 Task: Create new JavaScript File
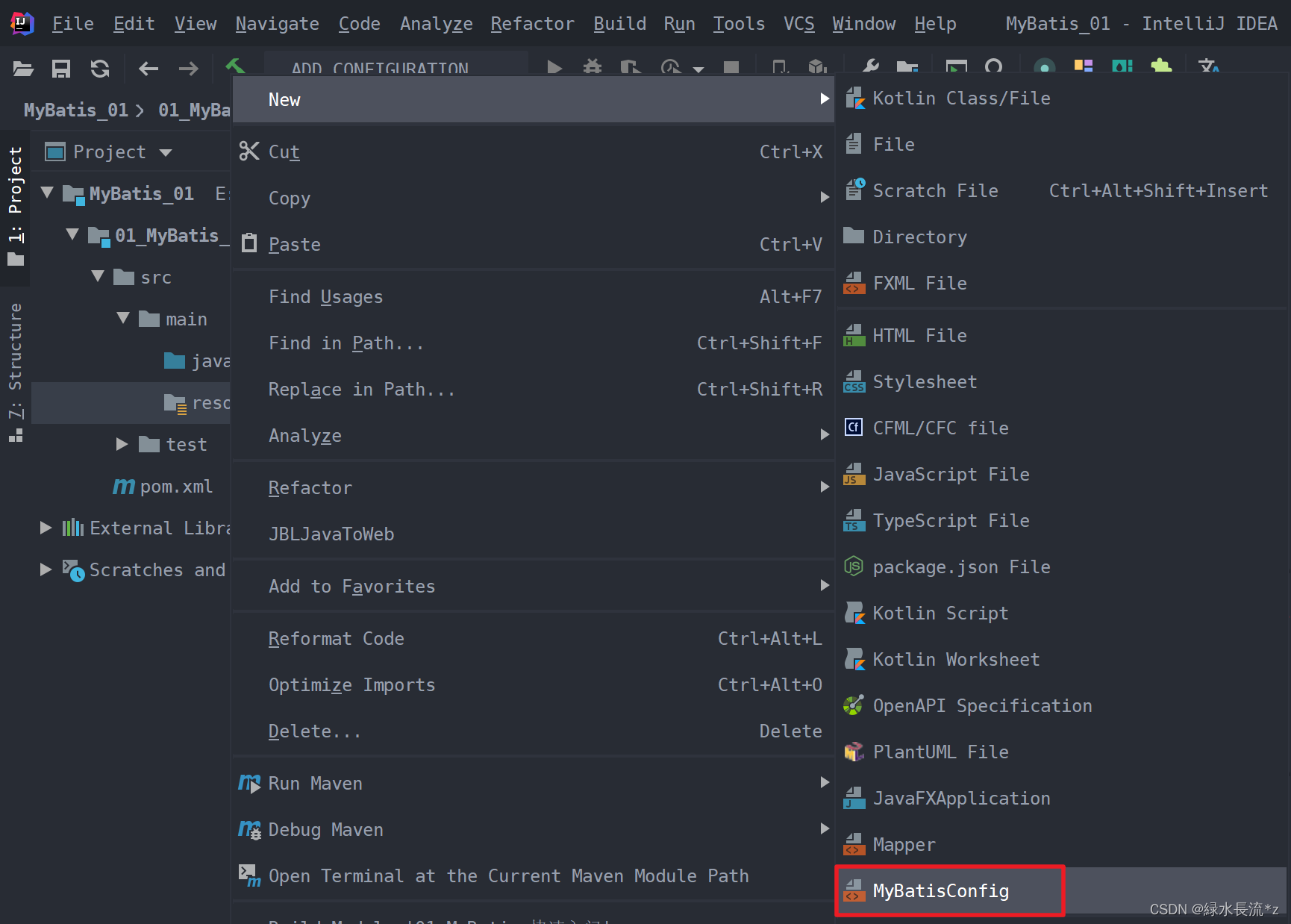point(1063,474)
